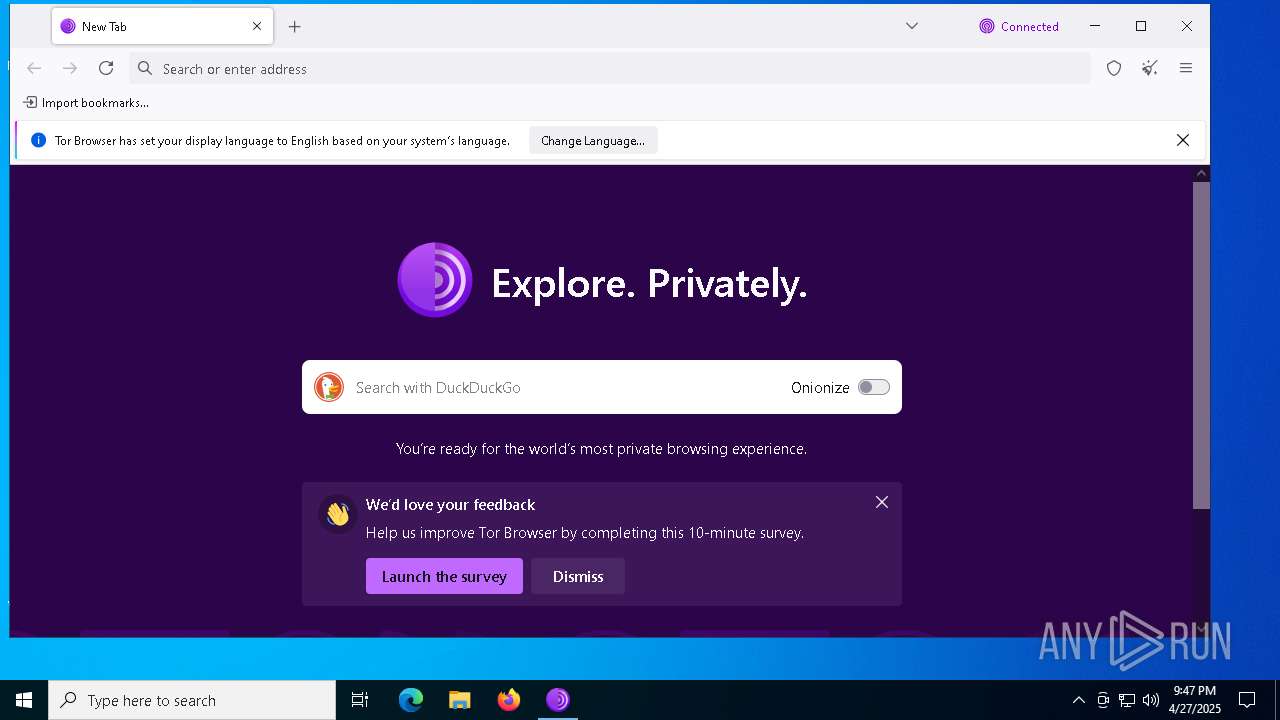This screenshot has width=1280, height=720.
Task: Click the Import bookmarks toolbar item
Action: [x=86, y=102]
